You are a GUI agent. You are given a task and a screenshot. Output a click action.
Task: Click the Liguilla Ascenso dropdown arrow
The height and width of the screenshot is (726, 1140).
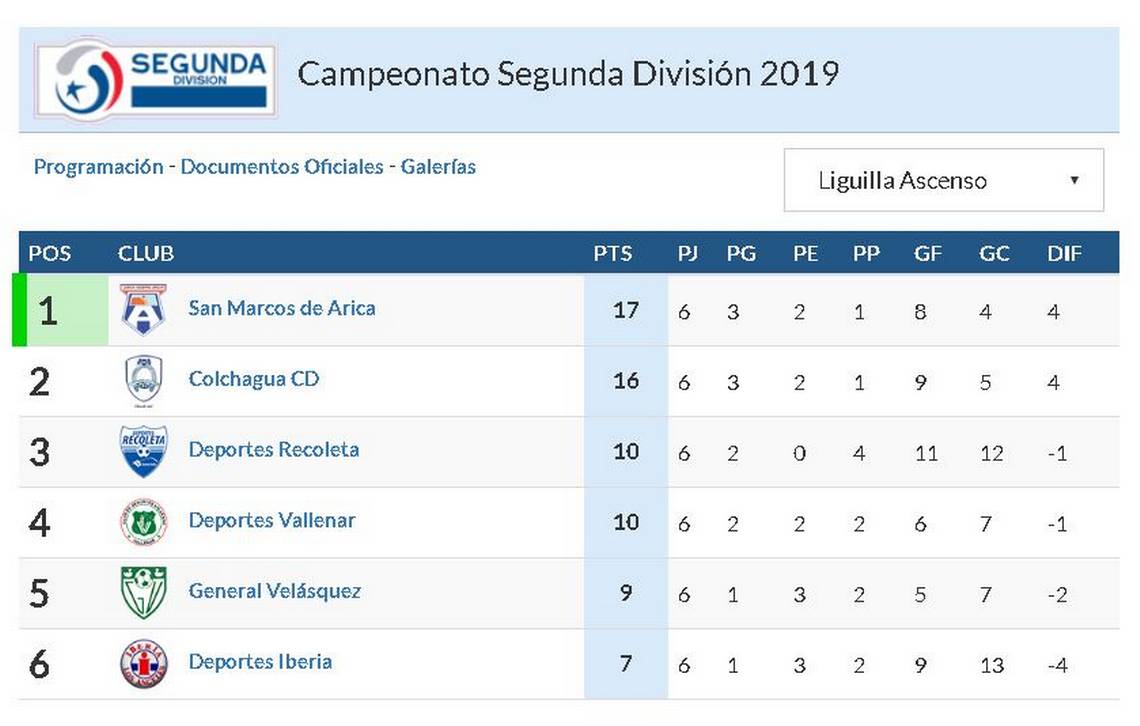click(1074, 180)
